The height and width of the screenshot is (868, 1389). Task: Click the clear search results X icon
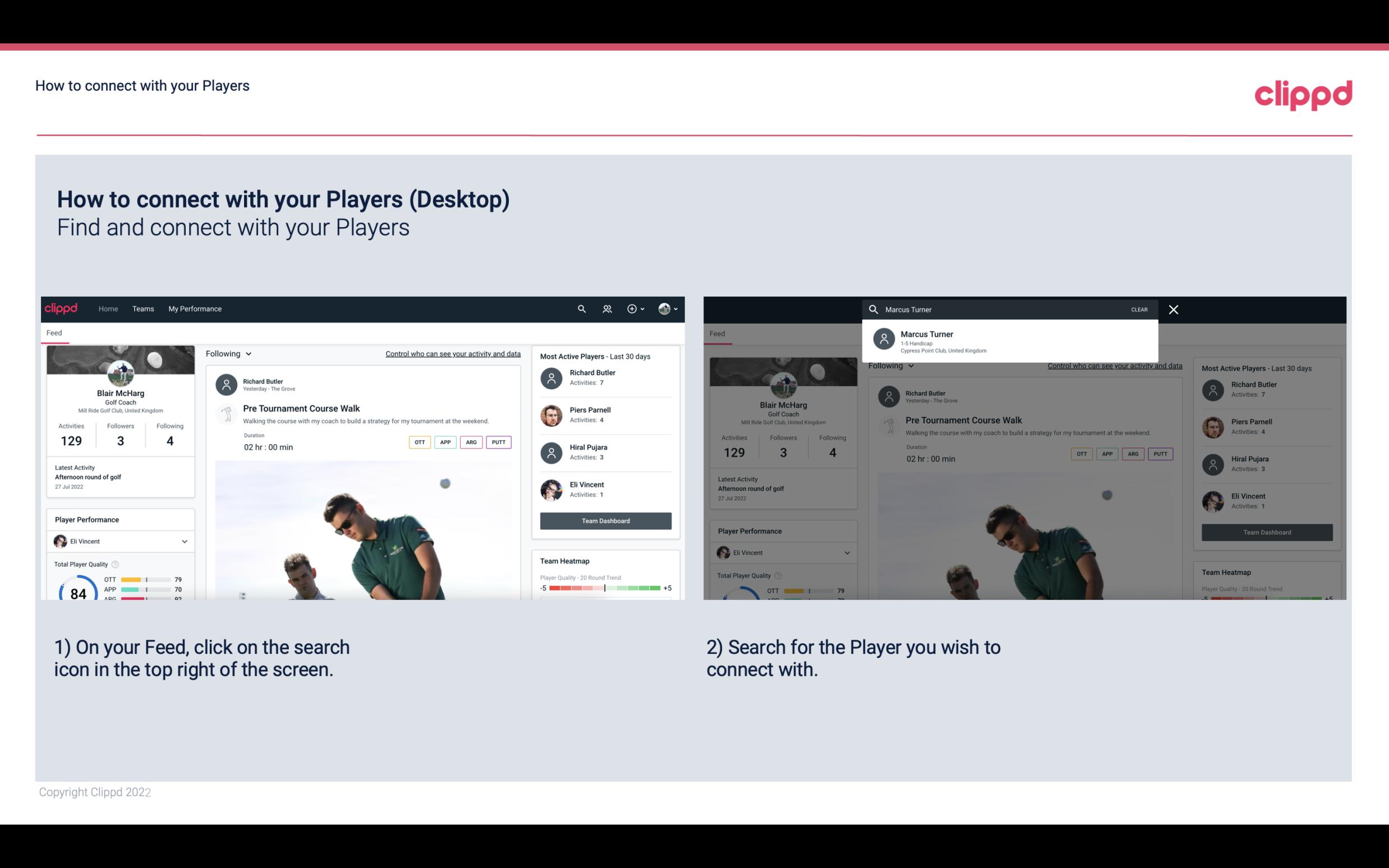tap(1175, 309)
